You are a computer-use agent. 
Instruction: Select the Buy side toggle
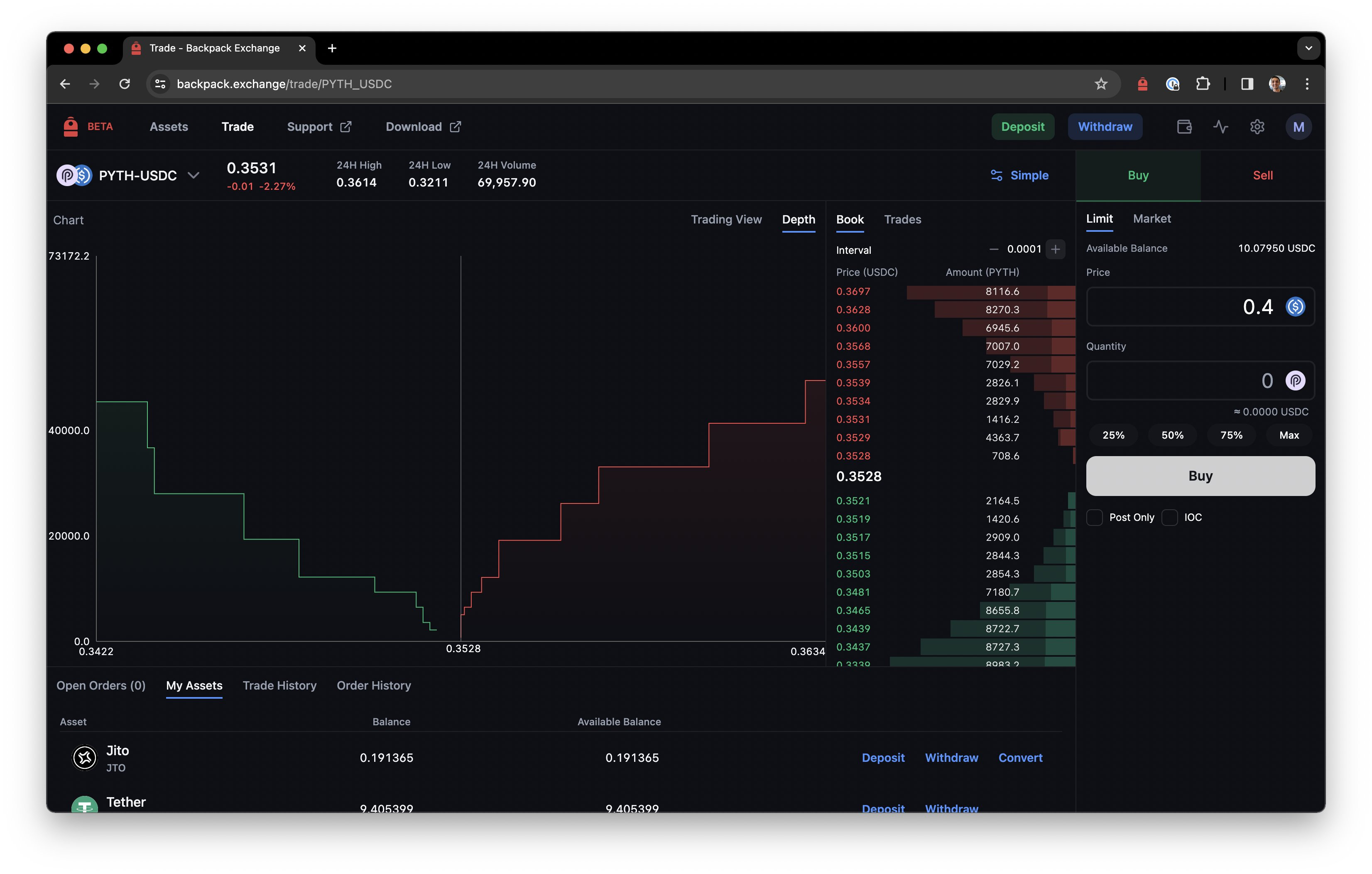pos(1138,175)
